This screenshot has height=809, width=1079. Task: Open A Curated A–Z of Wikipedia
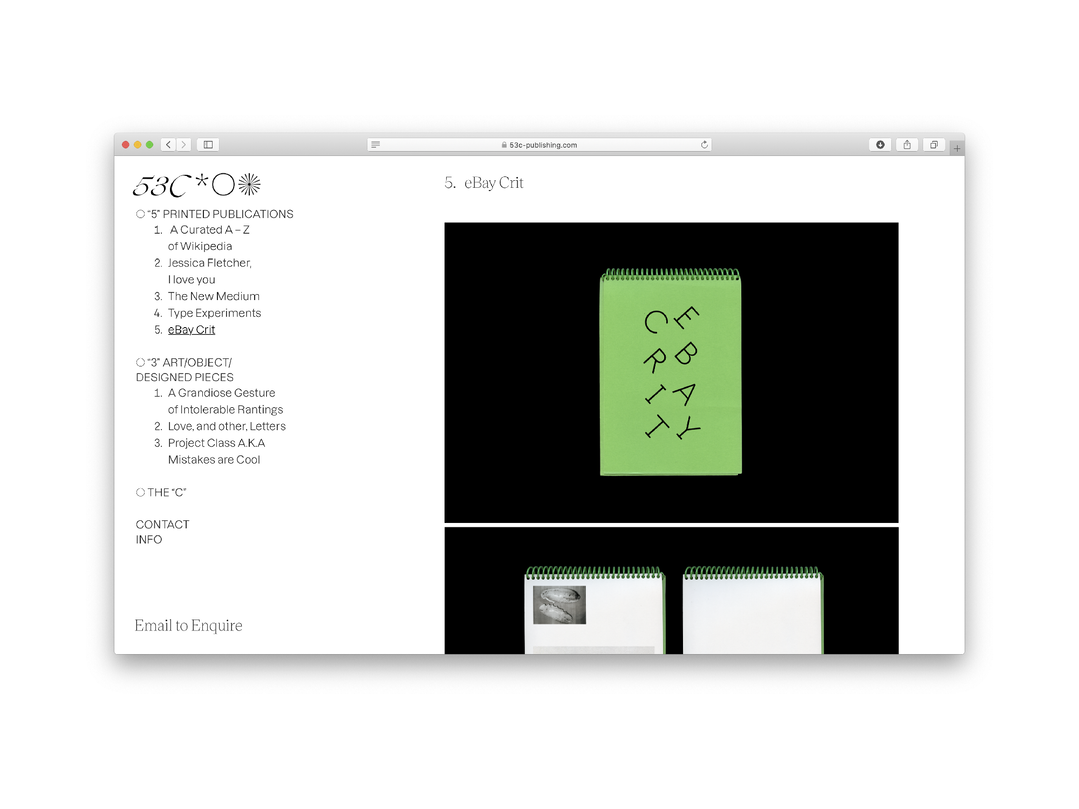tap(209, 238)
